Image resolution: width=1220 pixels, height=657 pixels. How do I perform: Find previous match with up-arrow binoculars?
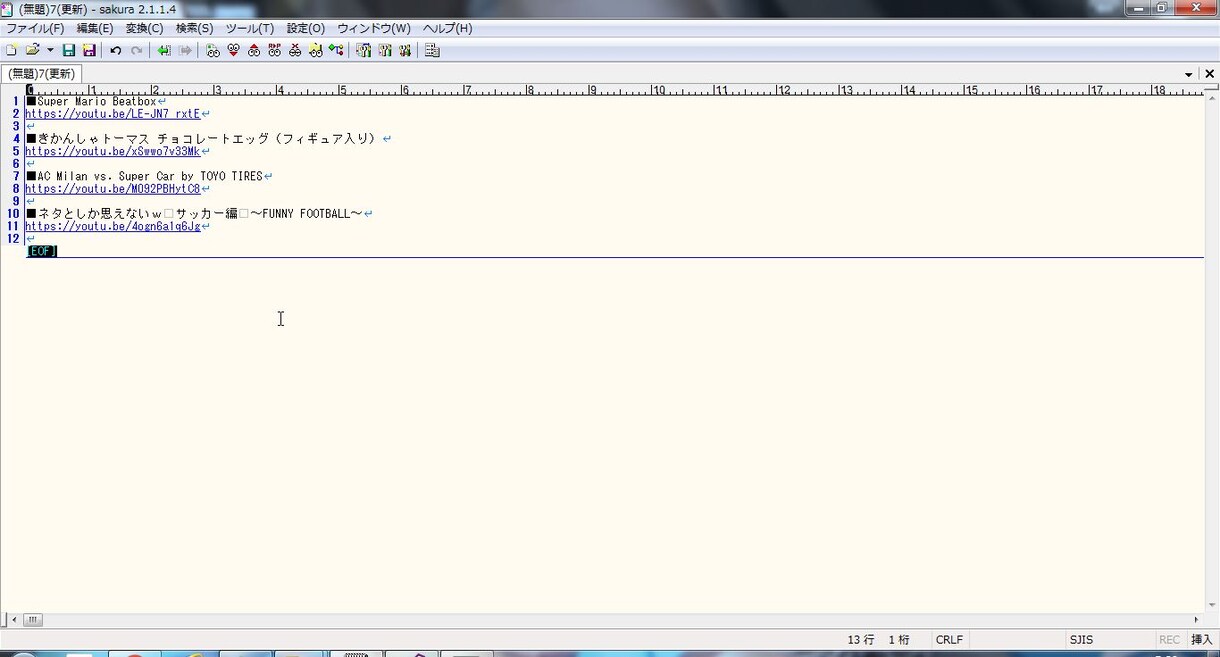coord(254,50)
